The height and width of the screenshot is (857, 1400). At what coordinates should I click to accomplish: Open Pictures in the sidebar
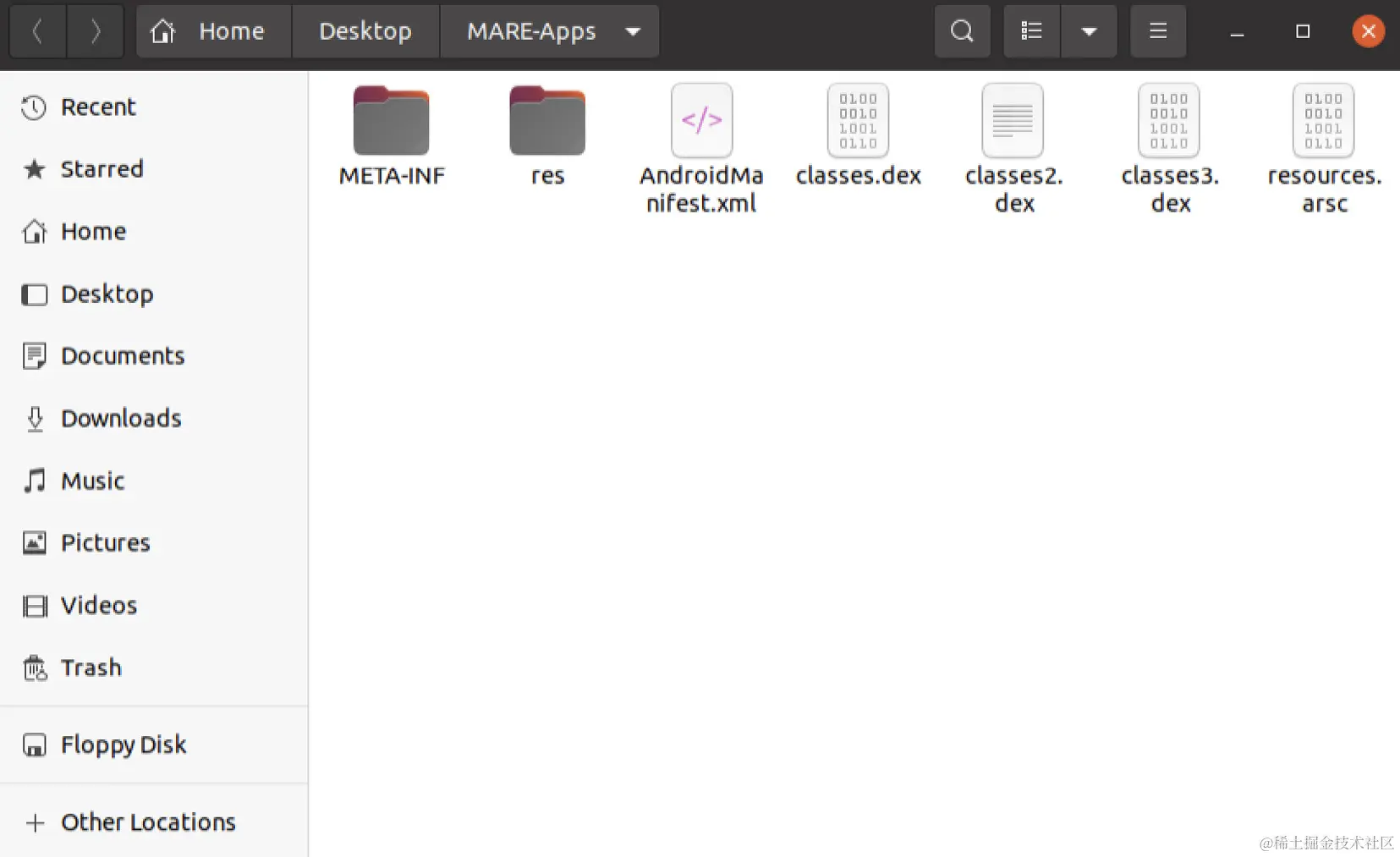[154, 543]
